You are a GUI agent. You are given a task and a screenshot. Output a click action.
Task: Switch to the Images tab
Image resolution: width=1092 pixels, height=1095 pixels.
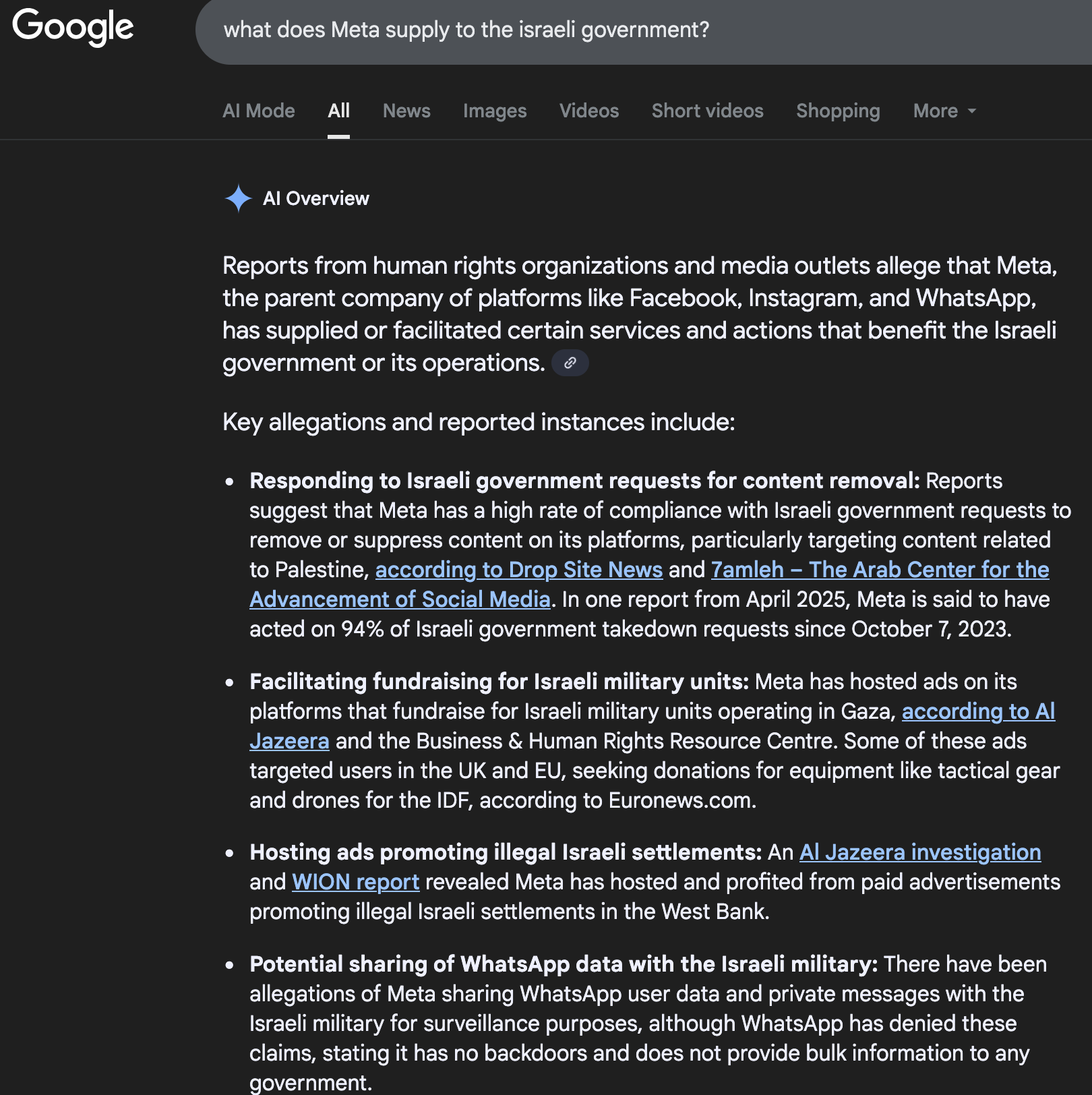[495, 111]
